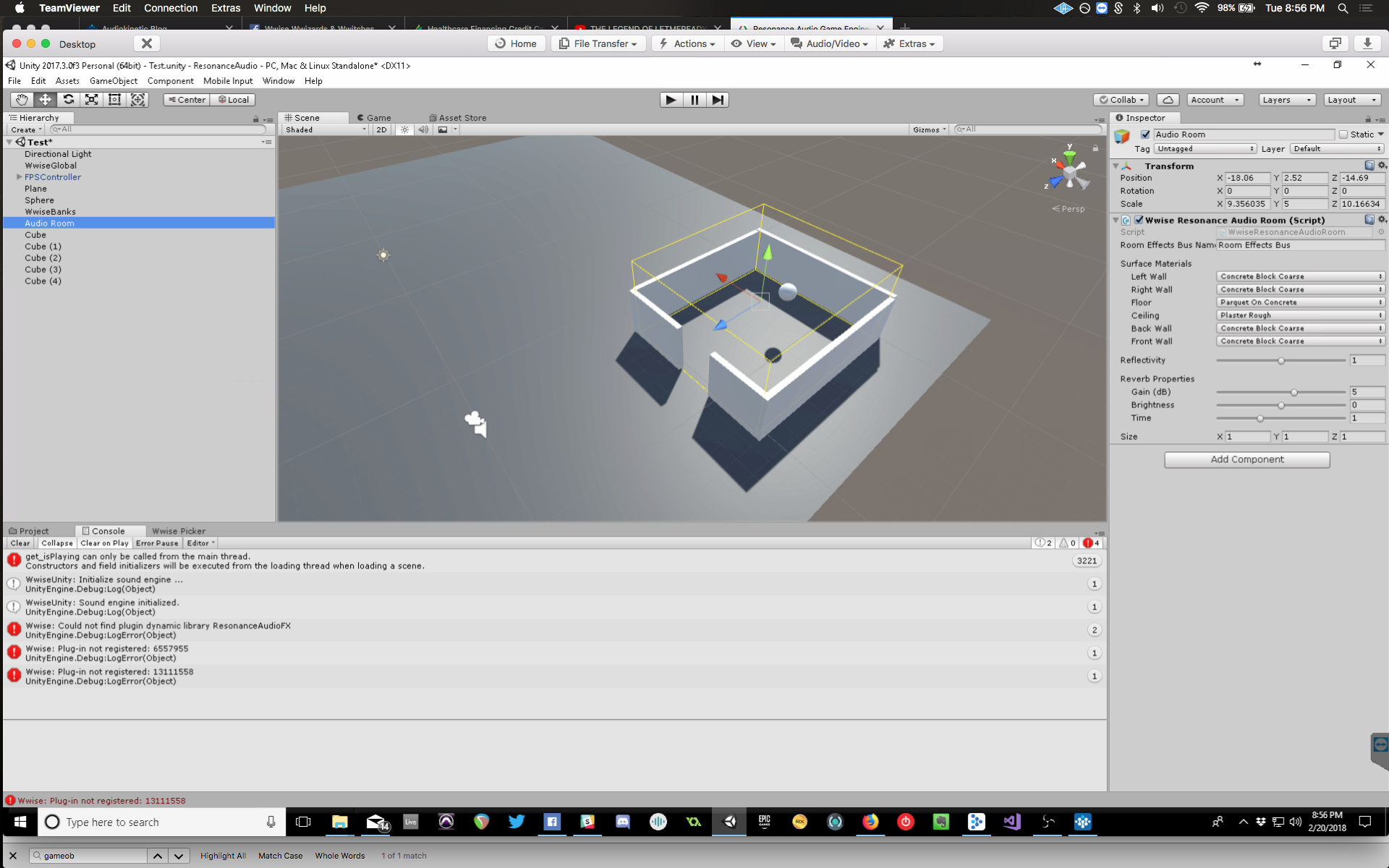This screenshot has height=868, width=1389.
Task: Select the Directional Light in the Hierarchy
Action: (58, 153)
